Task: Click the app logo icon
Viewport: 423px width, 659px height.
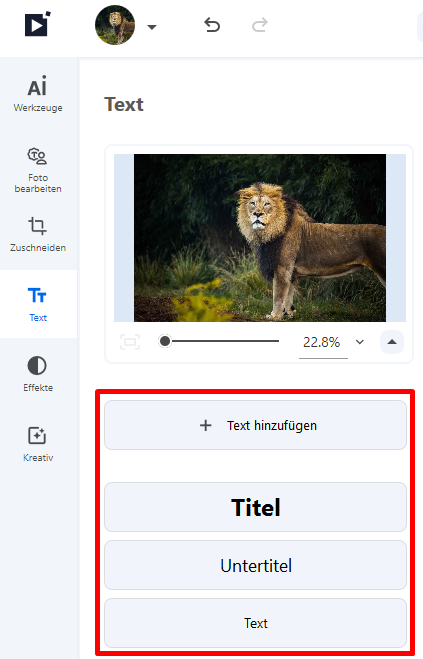Action: click(x=37, y=24)
